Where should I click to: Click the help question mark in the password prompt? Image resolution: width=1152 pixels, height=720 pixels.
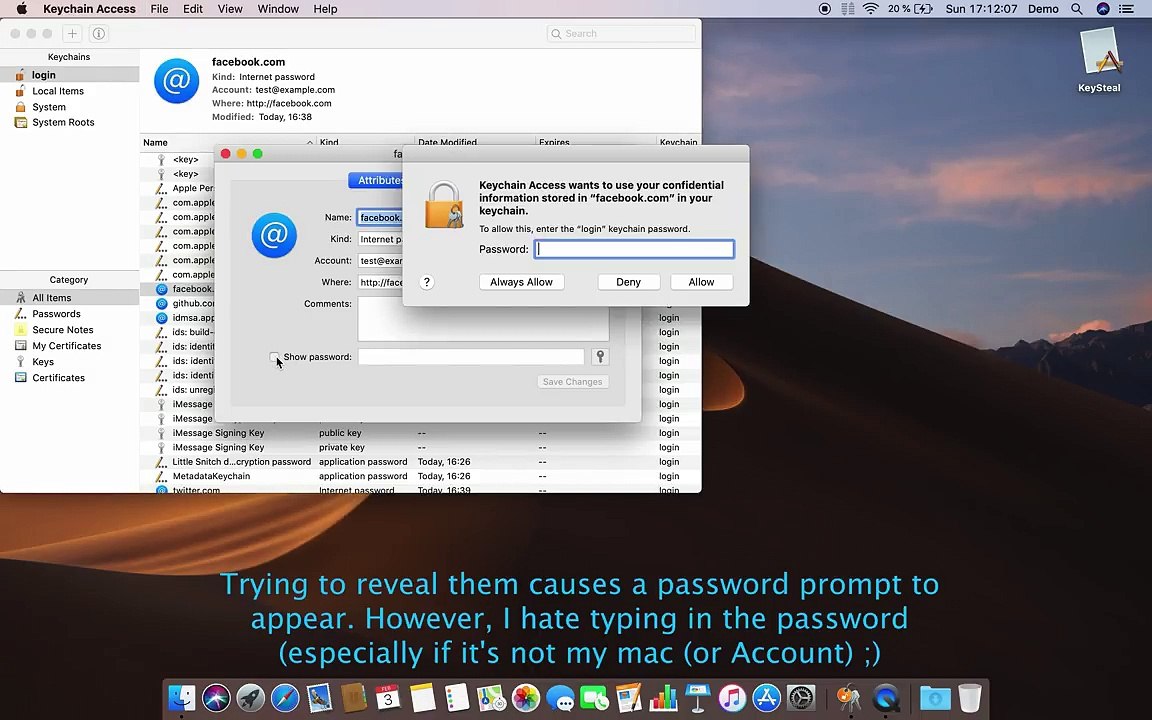pyautogui.click(x=427, y=282)
